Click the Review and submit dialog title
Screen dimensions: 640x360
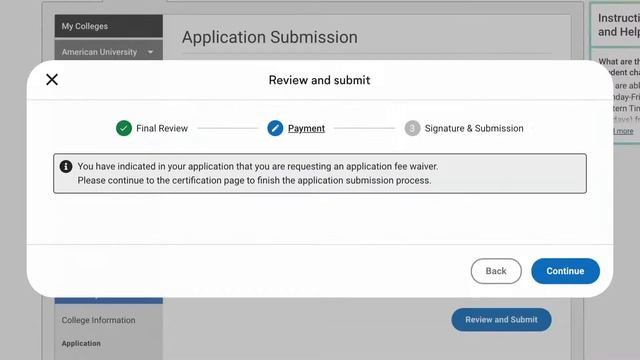tap(319, 80)
